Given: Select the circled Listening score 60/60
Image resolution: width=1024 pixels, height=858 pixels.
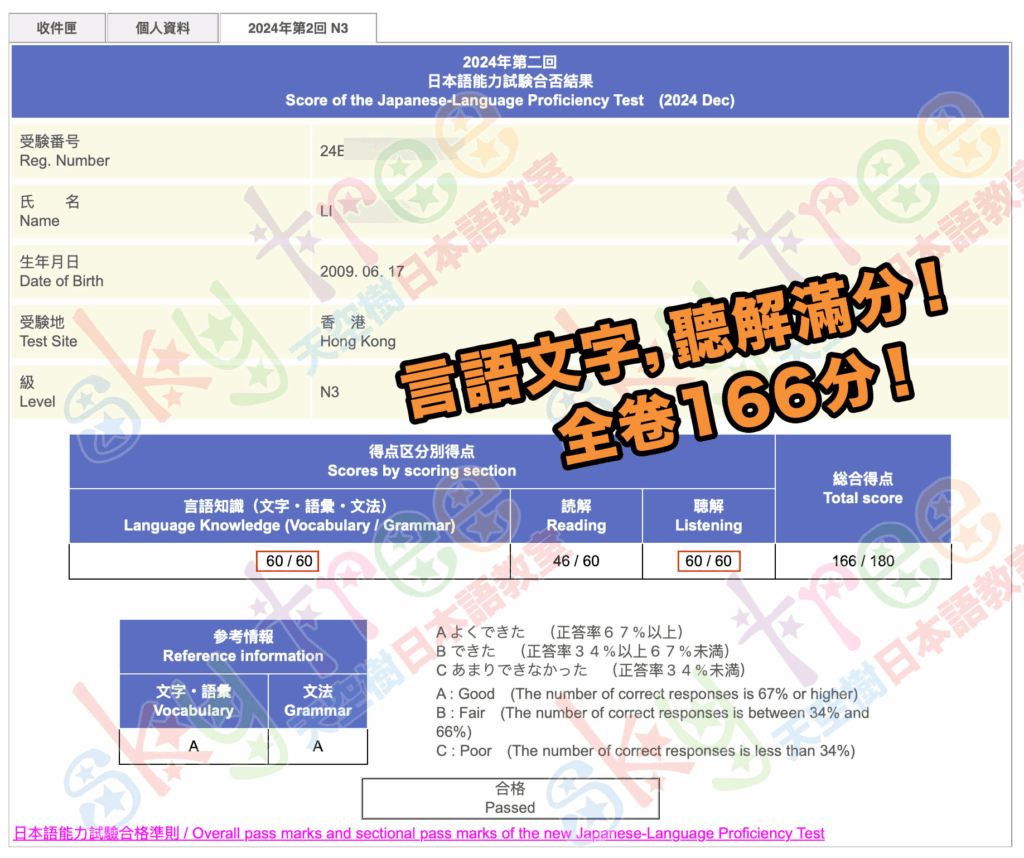Looking at the screenshot, I should [x=708, y=561].
